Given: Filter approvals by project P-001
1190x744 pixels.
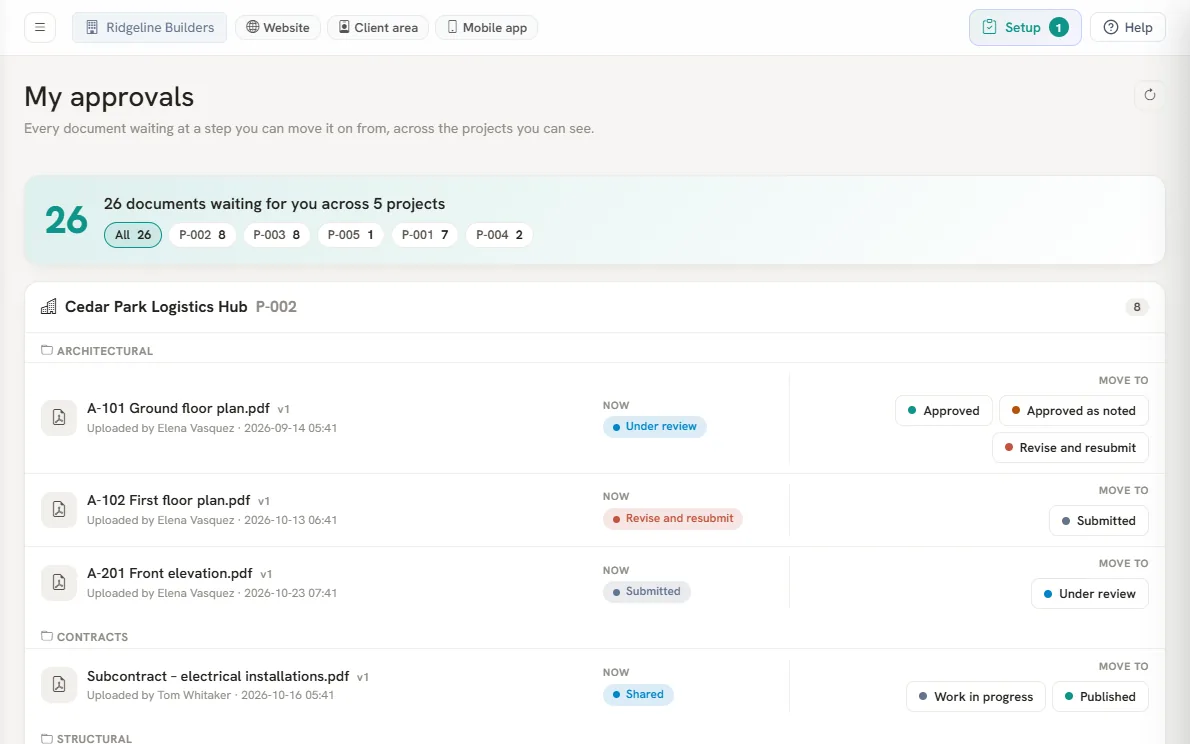Looking at the screenshot, I should 425,235.
